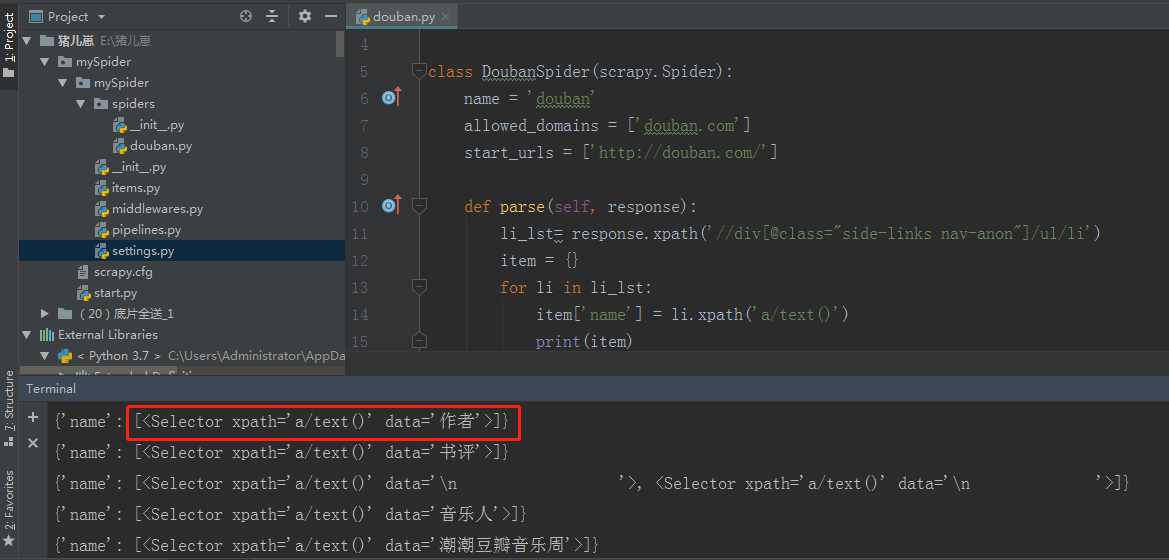Click the fold end marker at line 15
The height and width of the screenshot is (560, 1169).
click(x=419, y=341)
